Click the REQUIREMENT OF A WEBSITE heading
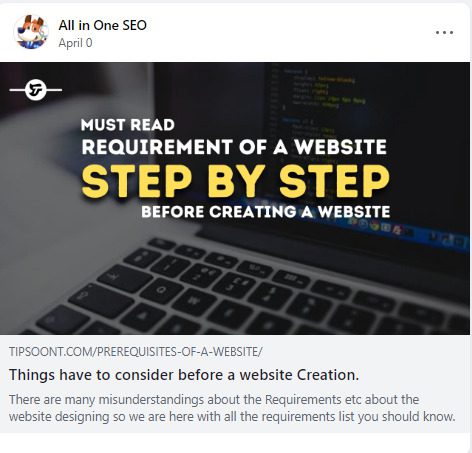 coord(234,147)
